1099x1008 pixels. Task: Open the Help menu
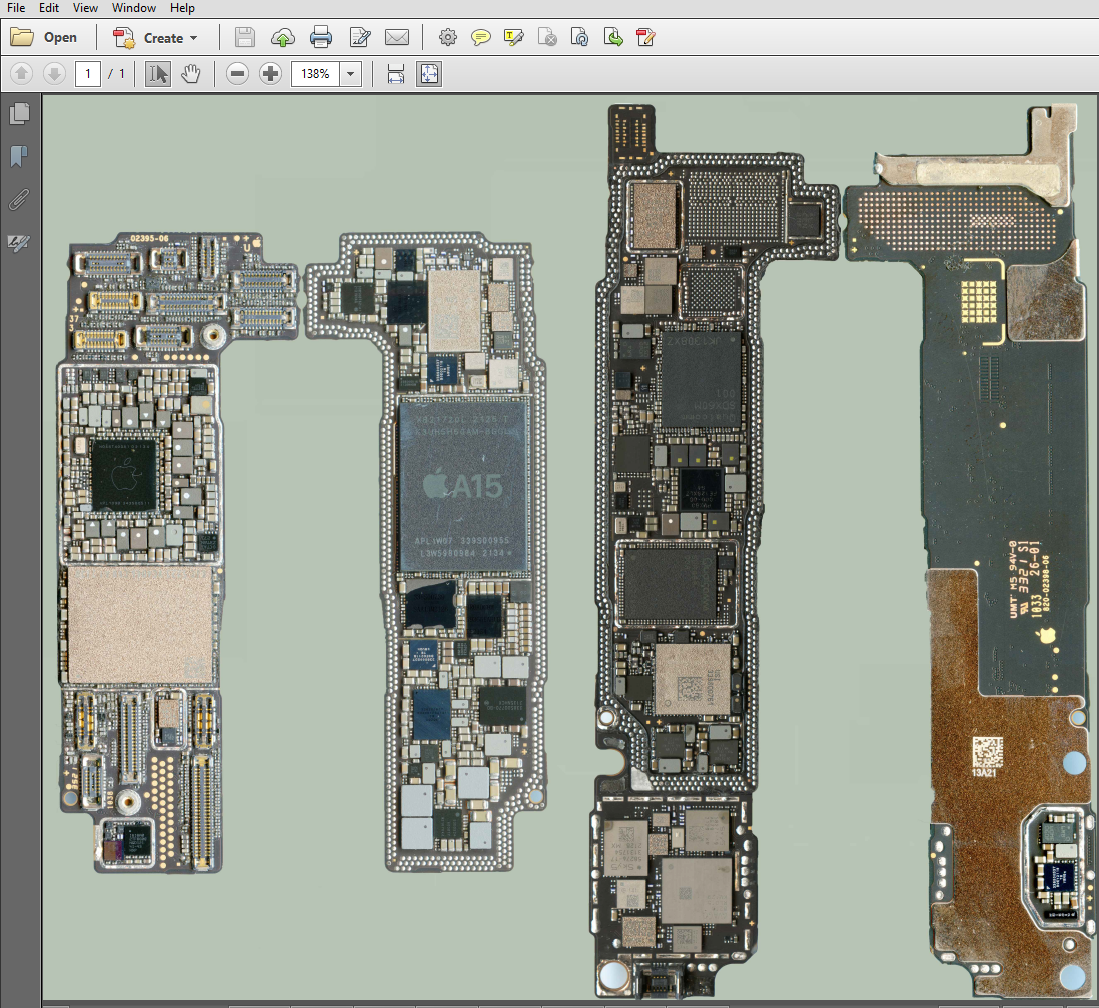[x=182, y=7]
